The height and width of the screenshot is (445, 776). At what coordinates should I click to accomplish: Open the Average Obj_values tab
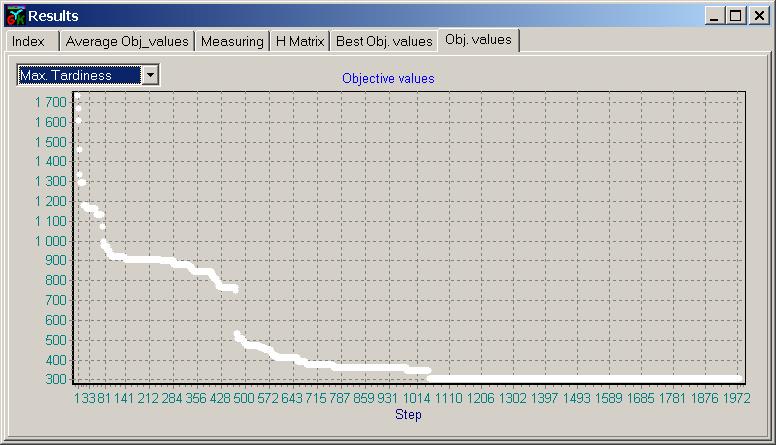(127, 41)
